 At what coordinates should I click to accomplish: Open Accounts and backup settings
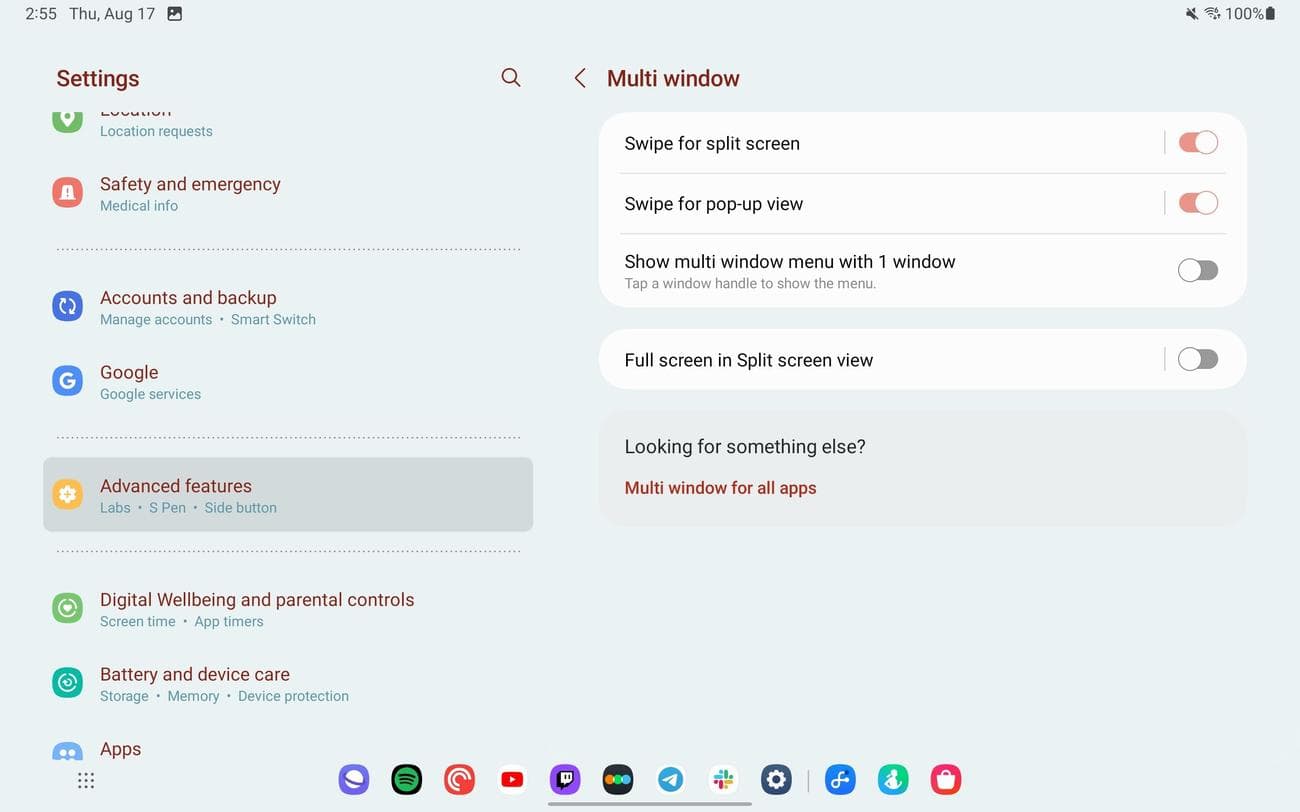[288, 307]
